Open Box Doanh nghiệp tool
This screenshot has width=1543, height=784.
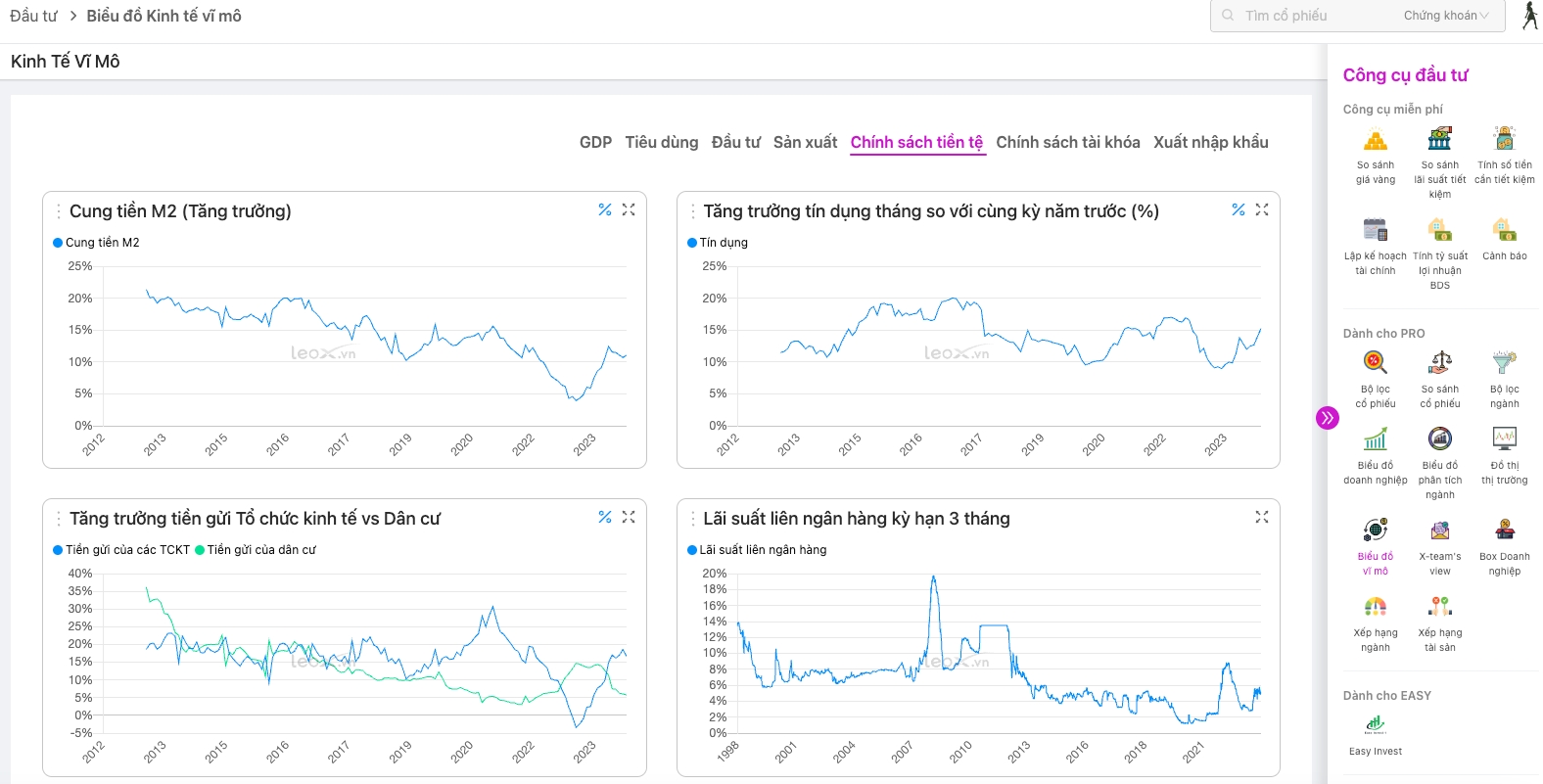coord(1504,546)
